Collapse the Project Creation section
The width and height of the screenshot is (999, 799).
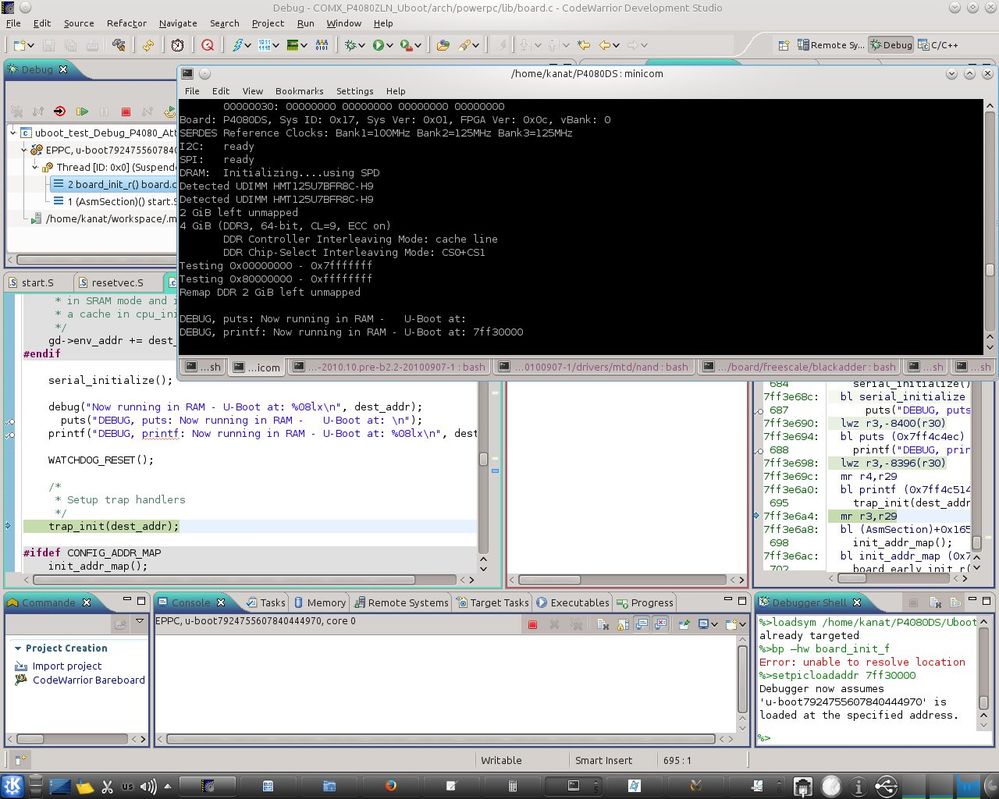pyautogui.click(x=20, y=648)
